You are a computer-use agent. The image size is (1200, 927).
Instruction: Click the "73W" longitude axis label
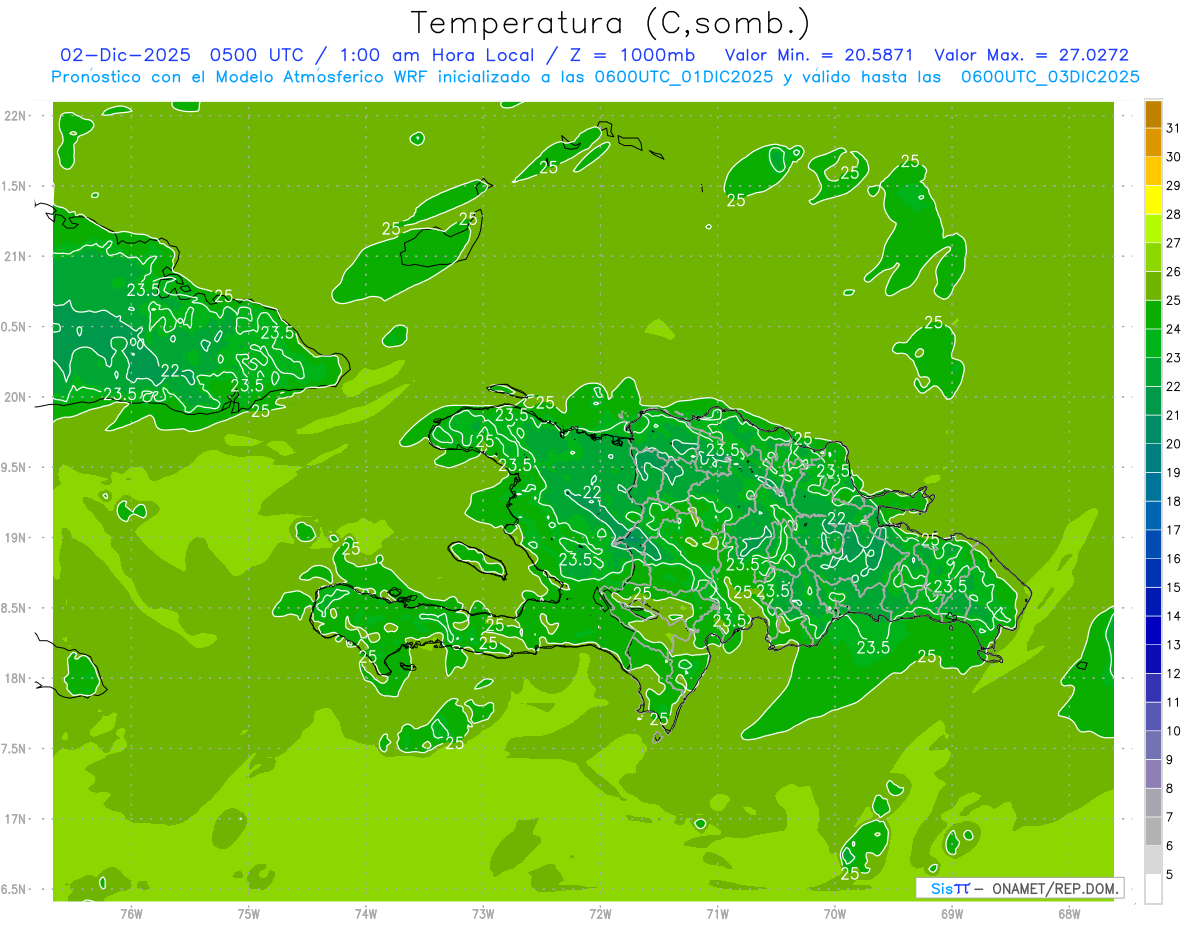point(483,913)
